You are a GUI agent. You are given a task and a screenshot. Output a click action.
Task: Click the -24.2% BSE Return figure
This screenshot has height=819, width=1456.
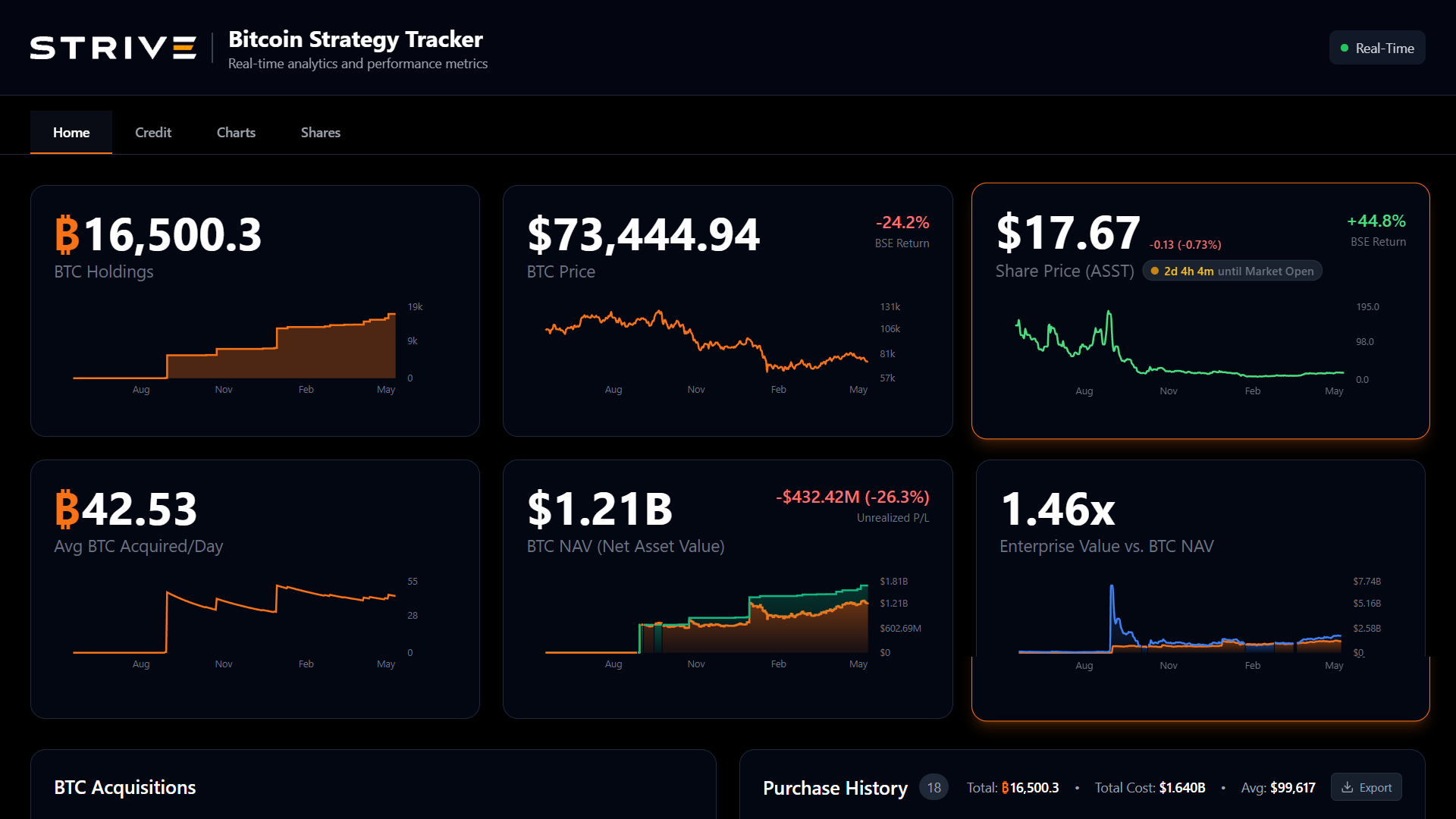pyautogui.click(x=902, y=222)
